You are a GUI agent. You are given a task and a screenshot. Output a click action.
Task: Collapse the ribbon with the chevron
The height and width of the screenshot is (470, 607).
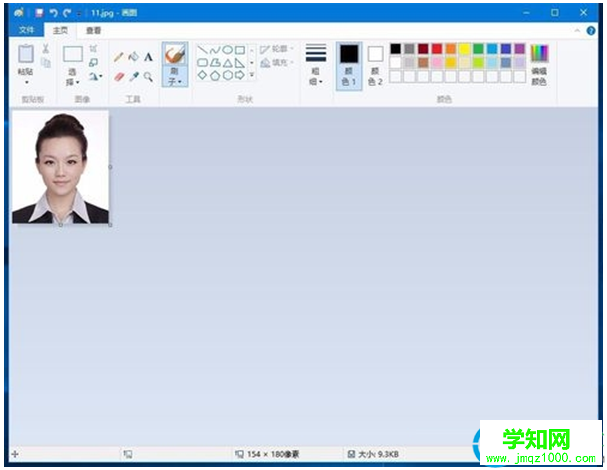(x=577, y=31)
